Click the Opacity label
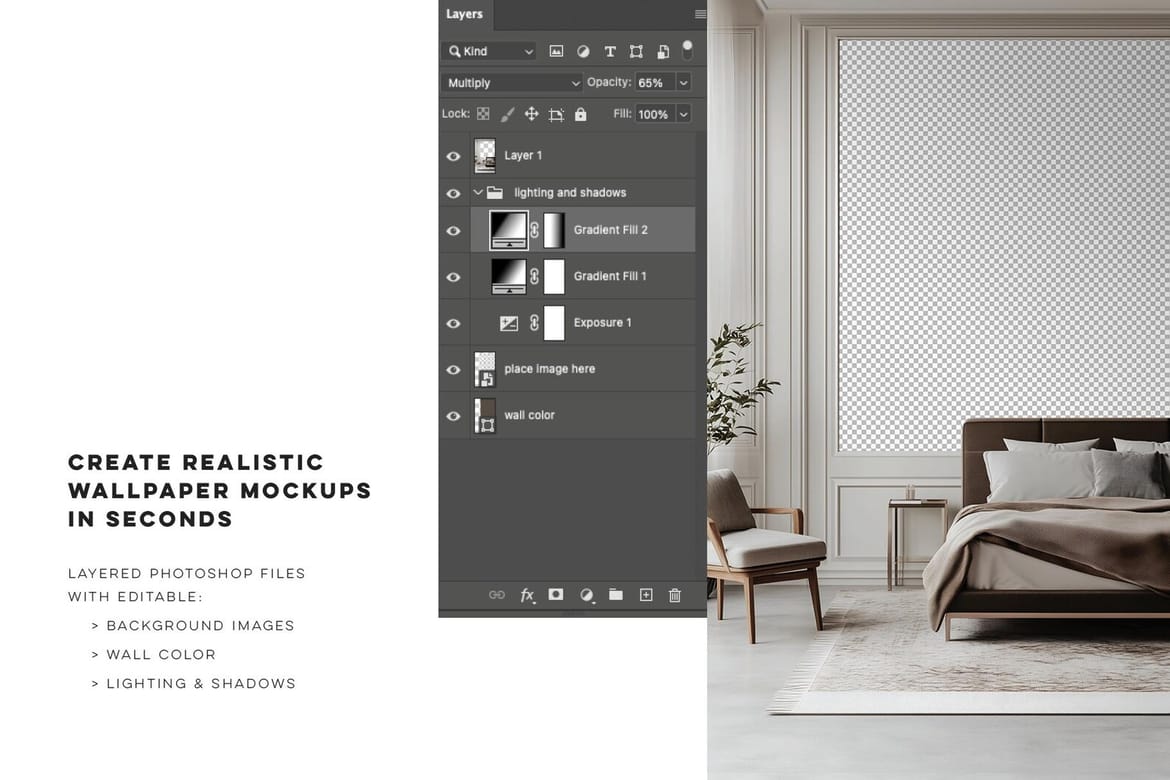Viewport: 1170px width, 780px height. [x=609, y=82]
